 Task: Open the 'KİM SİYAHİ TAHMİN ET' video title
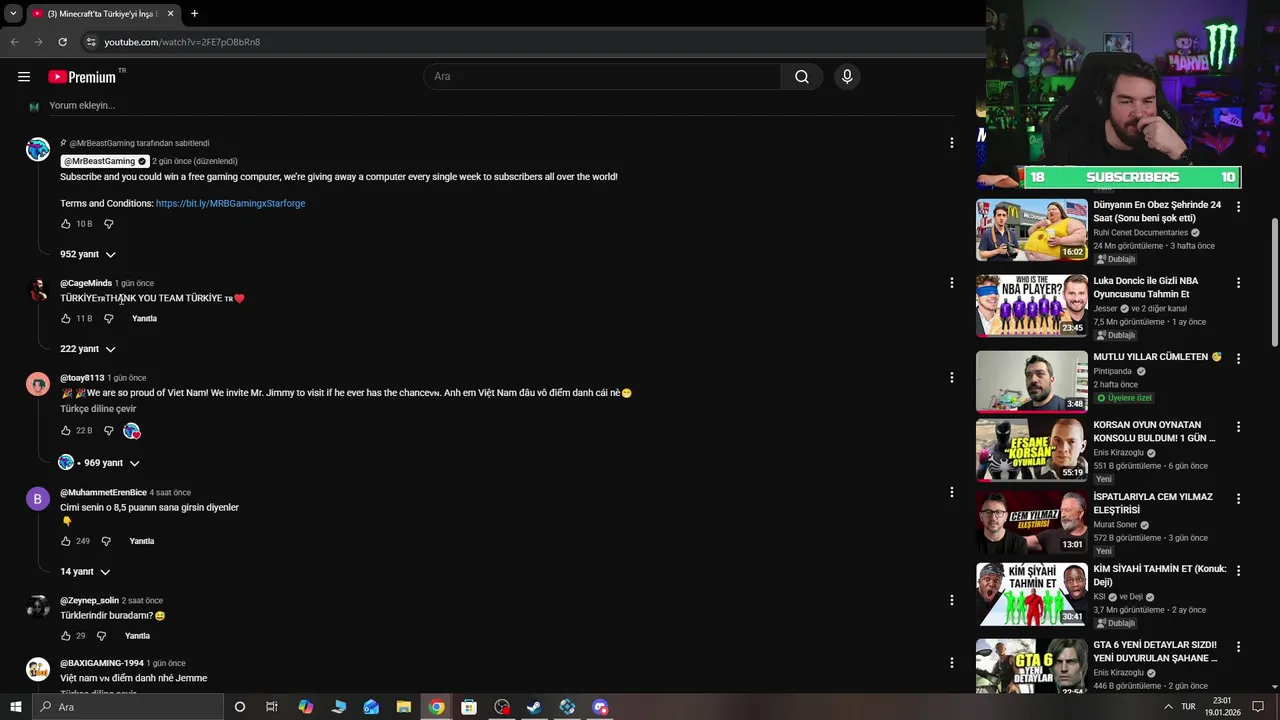coord(1159,576)
